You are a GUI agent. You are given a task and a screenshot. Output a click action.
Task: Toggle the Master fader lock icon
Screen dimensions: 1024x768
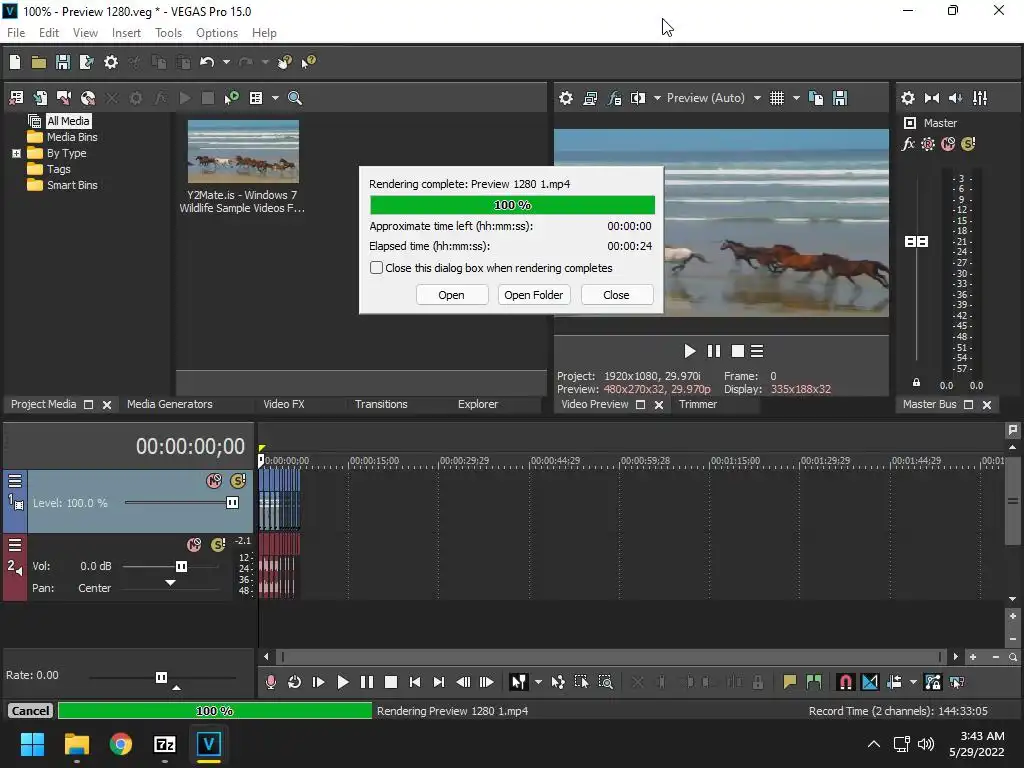click(x=916, y=383)
